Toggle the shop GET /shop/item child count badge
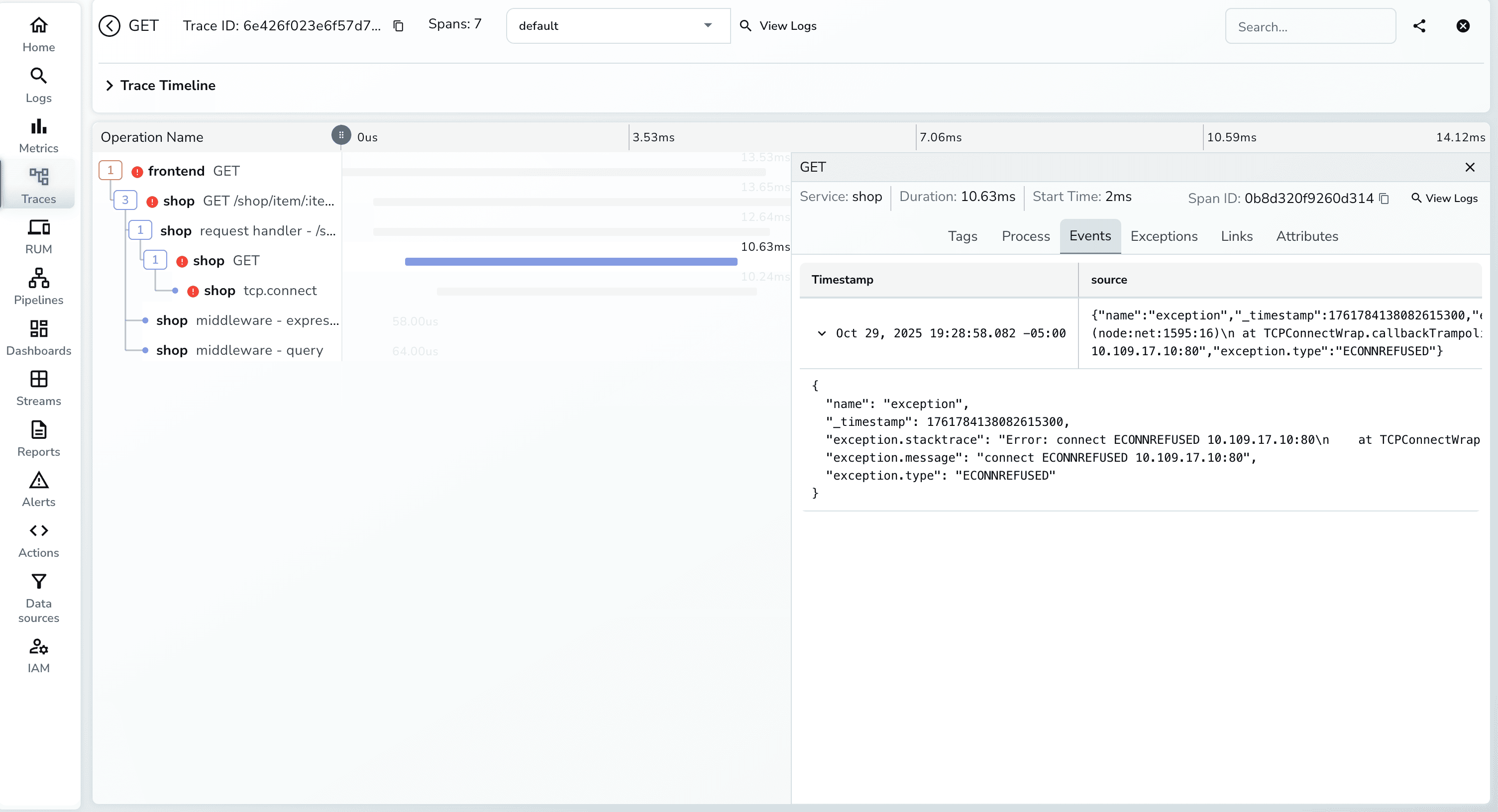This screenshot has height=812, width=1498. point(125,200)
